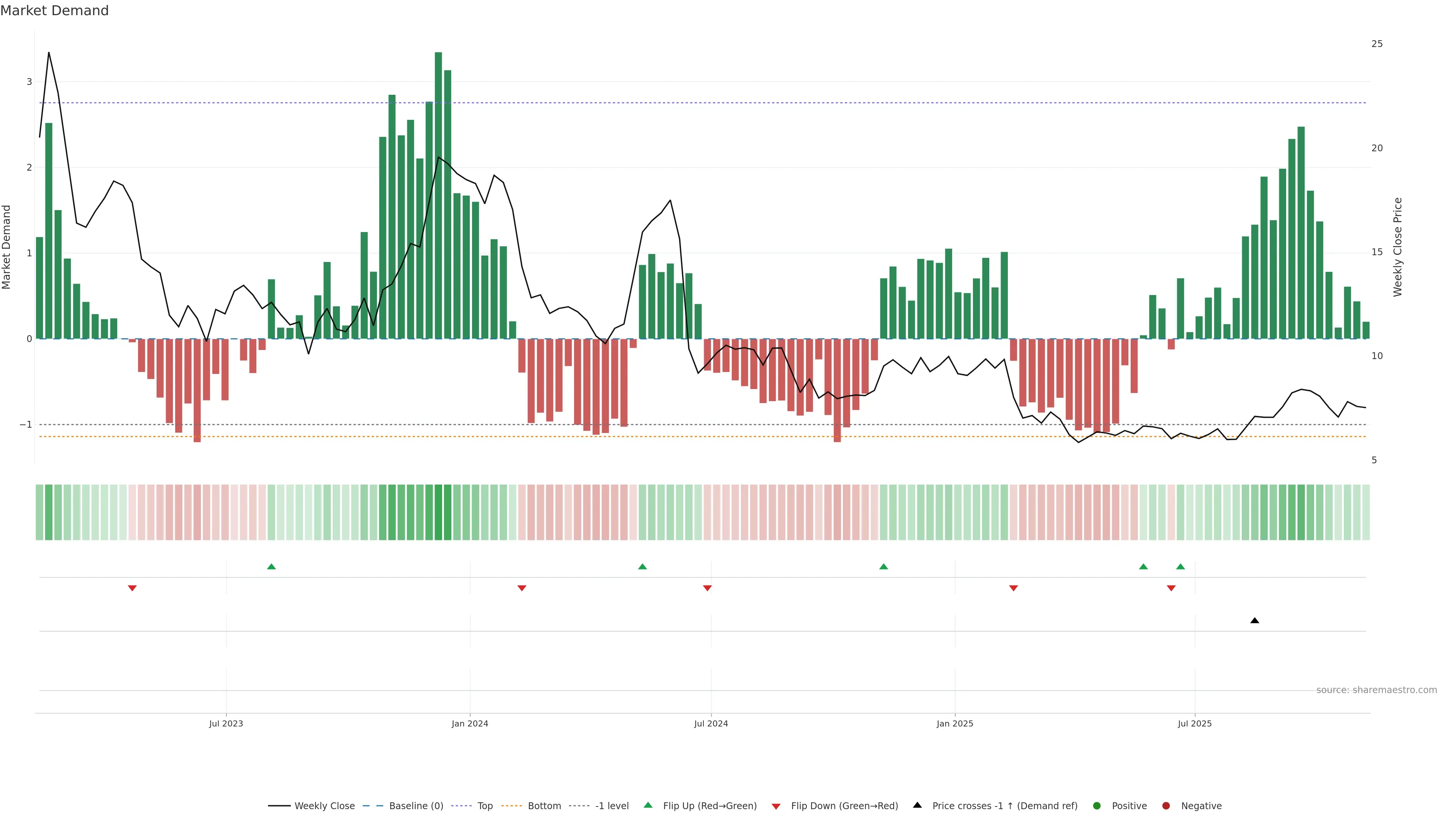The image size is (1456, 819).
Task: Click the black price-cross marker after Jul 2025
Action: [x=1255, y=621]
